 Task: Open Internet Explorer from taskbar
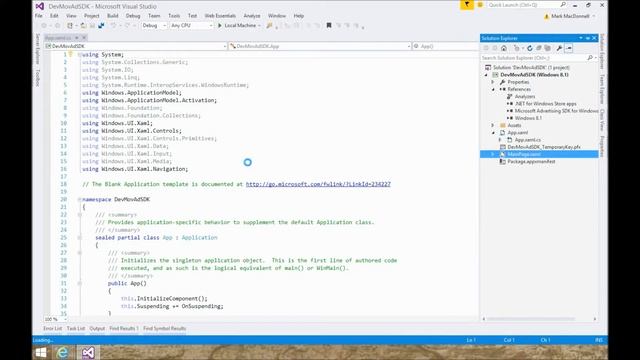click(62, 353)
